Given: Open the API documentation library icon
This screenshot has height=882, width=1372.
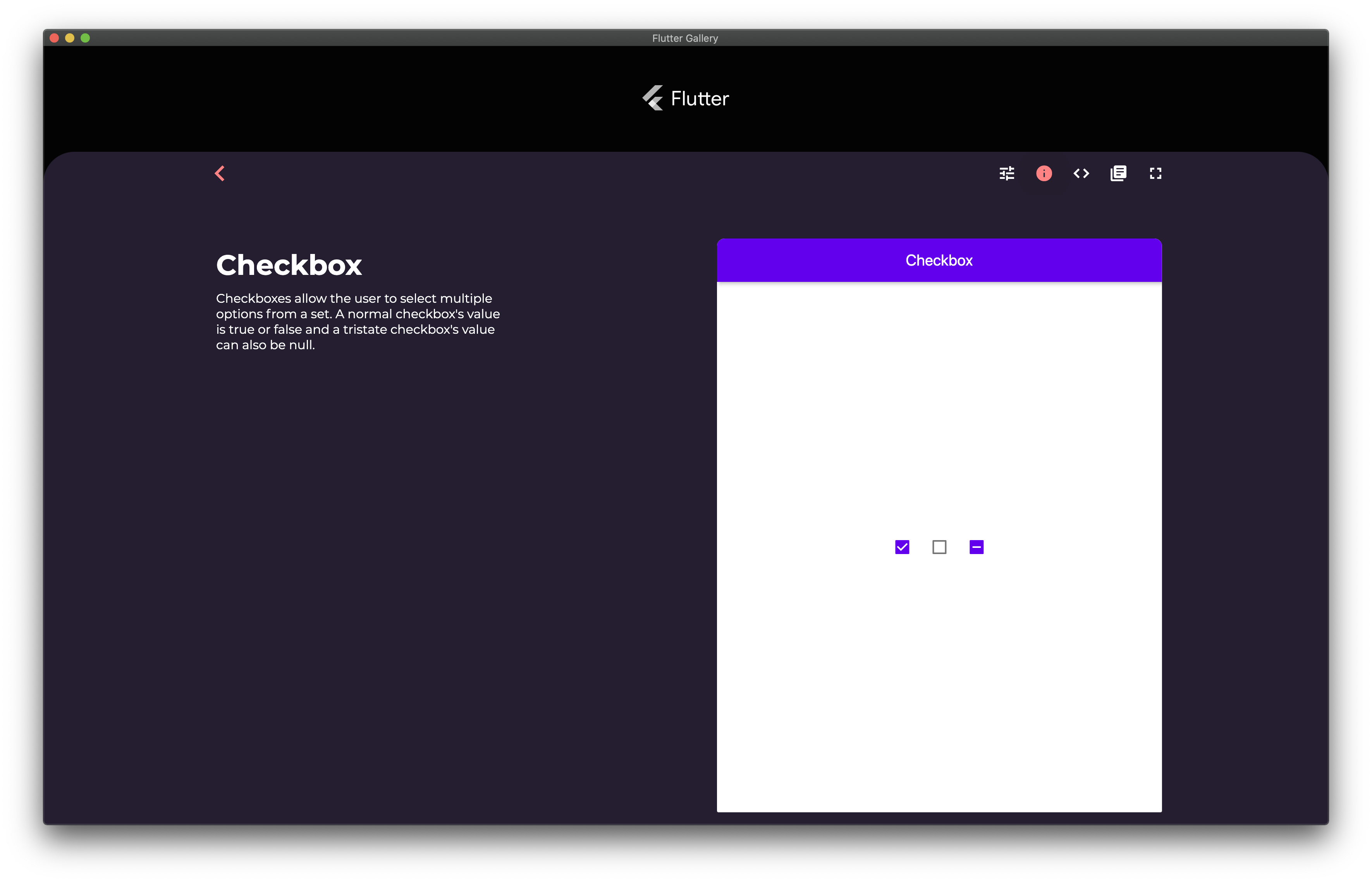Looking at the screenshot, I should (1118, 173).
